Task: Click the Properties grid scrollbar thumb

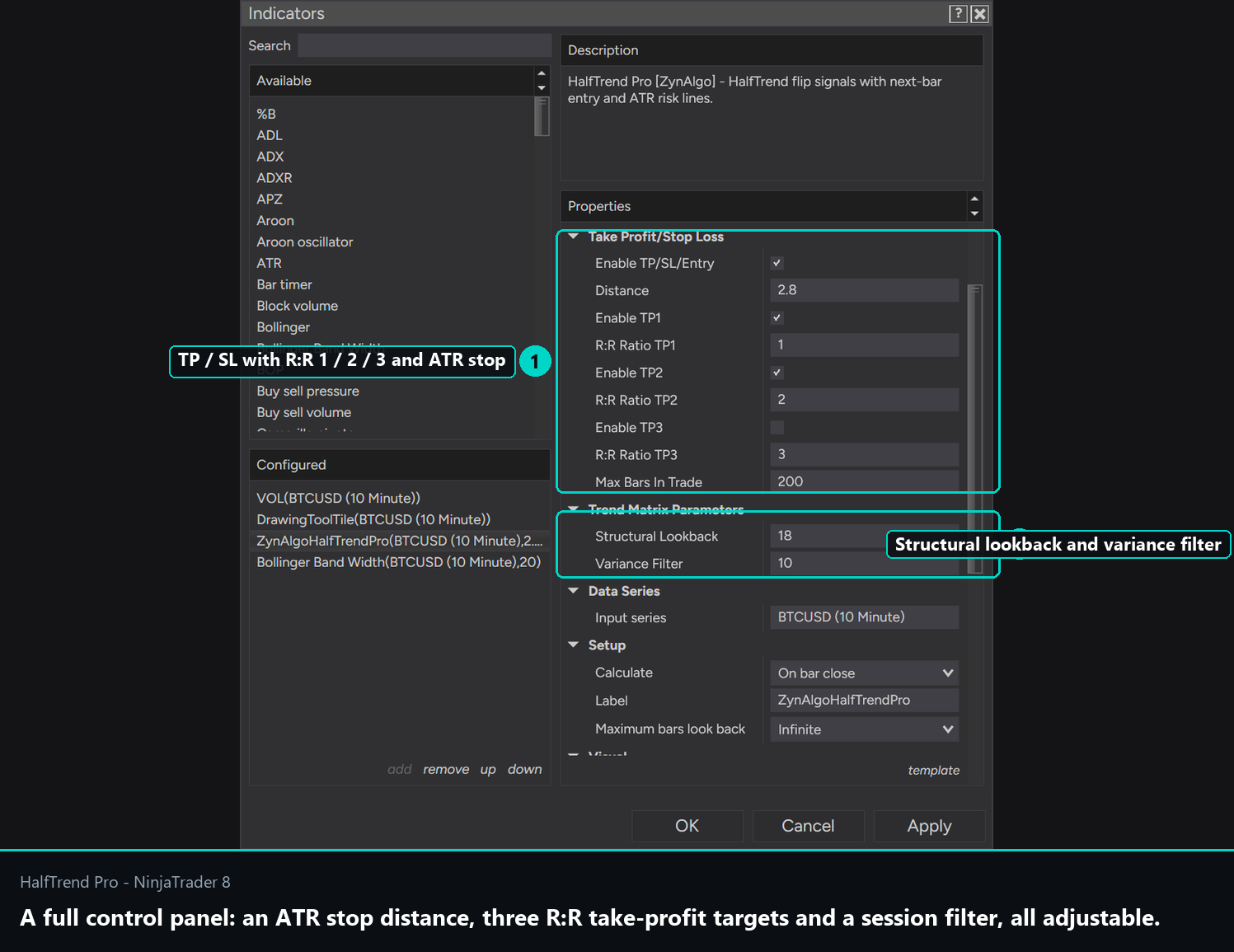Action: pyautogui.click(x=975, y=428)
